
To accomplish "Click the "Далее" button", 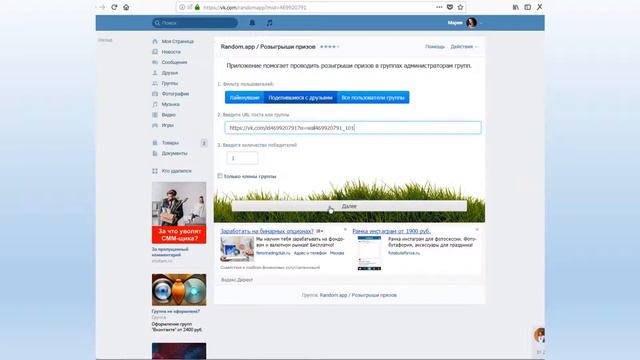I will click(x=349, y=206).
